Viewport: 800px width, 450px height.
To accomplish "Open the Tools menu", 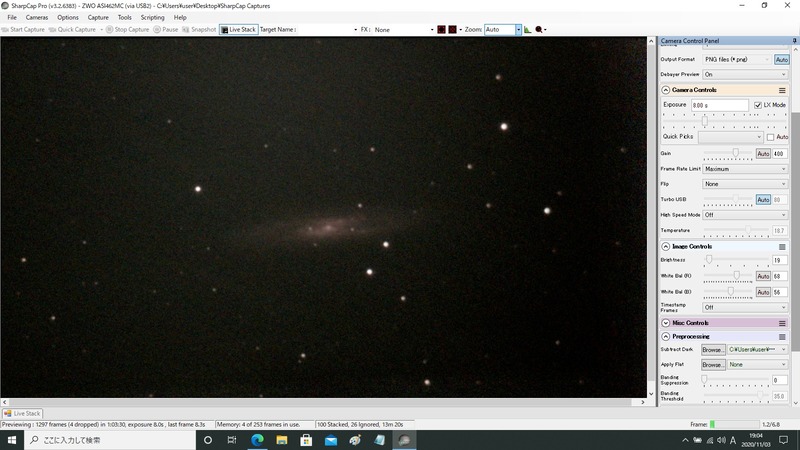I will click(x=124, y=17).
